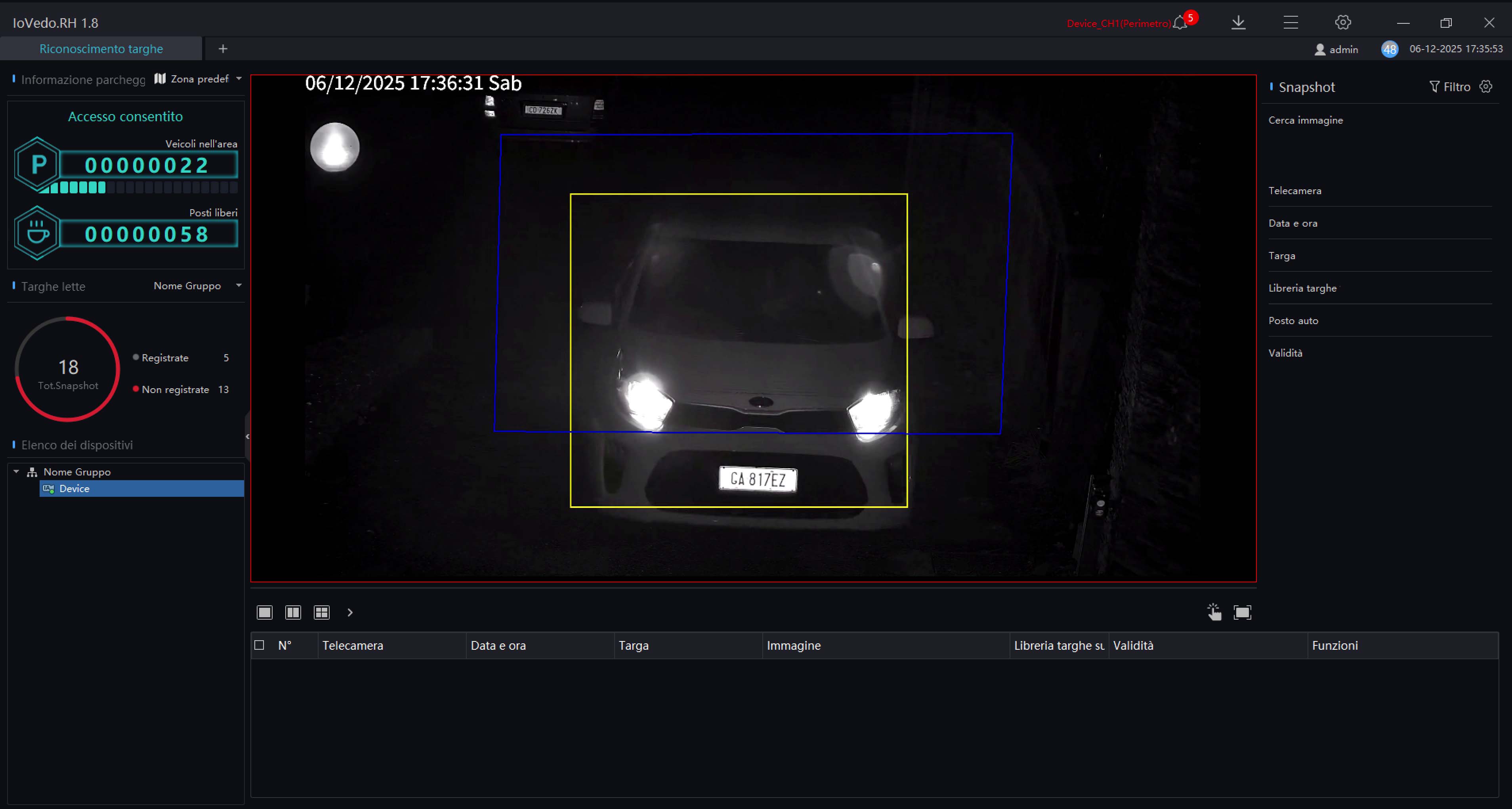Image resolution: width=1512 pixels, height=809 pixels.
Task: Switch to four-window grid layout
Action: coord(322,612)
